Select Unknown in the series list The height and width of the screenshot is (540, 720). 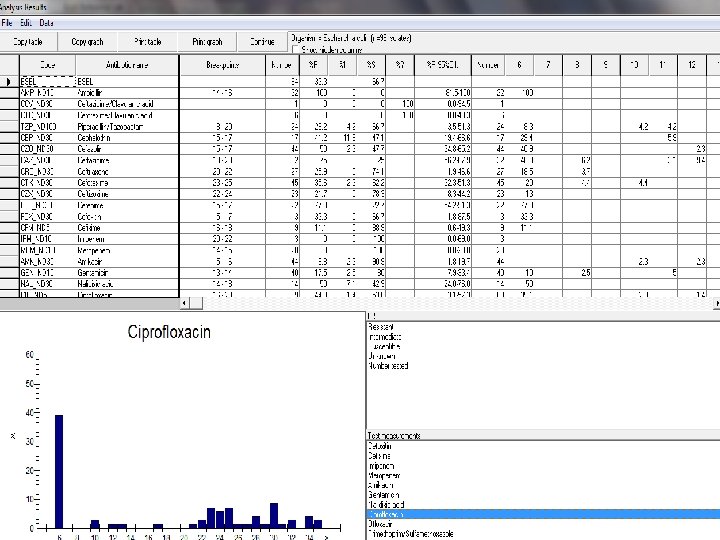[382, 356]
